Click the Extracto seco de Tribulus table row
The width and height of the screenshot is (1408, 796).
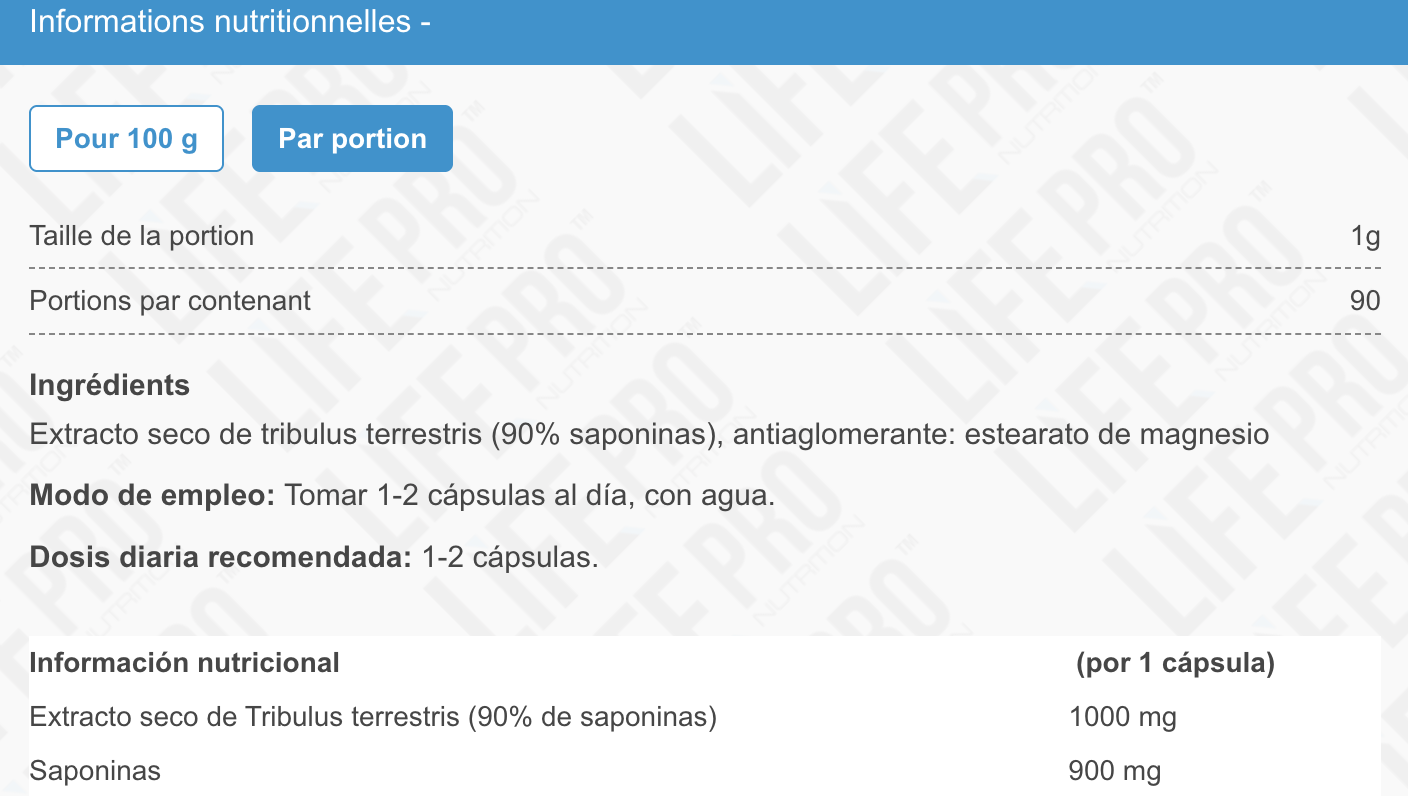tap(705, 717)
